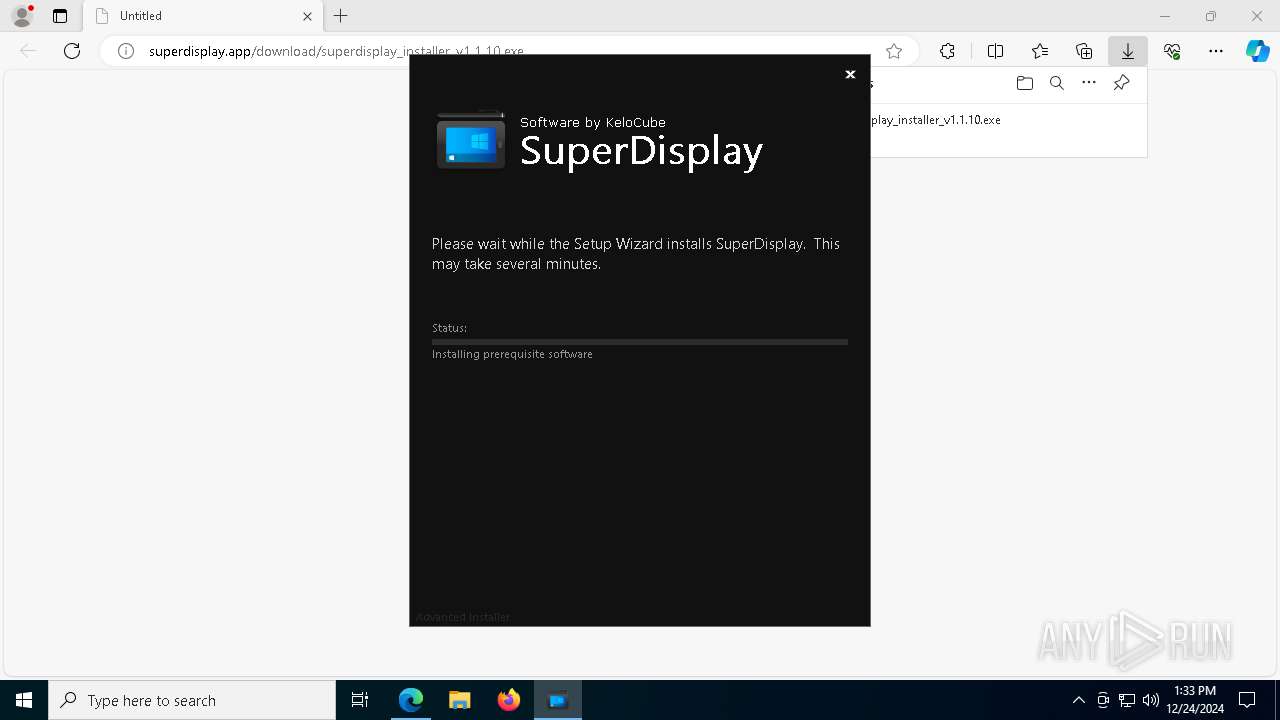
Task: Open the Windows Start menu
Action: tap(24, 700)
